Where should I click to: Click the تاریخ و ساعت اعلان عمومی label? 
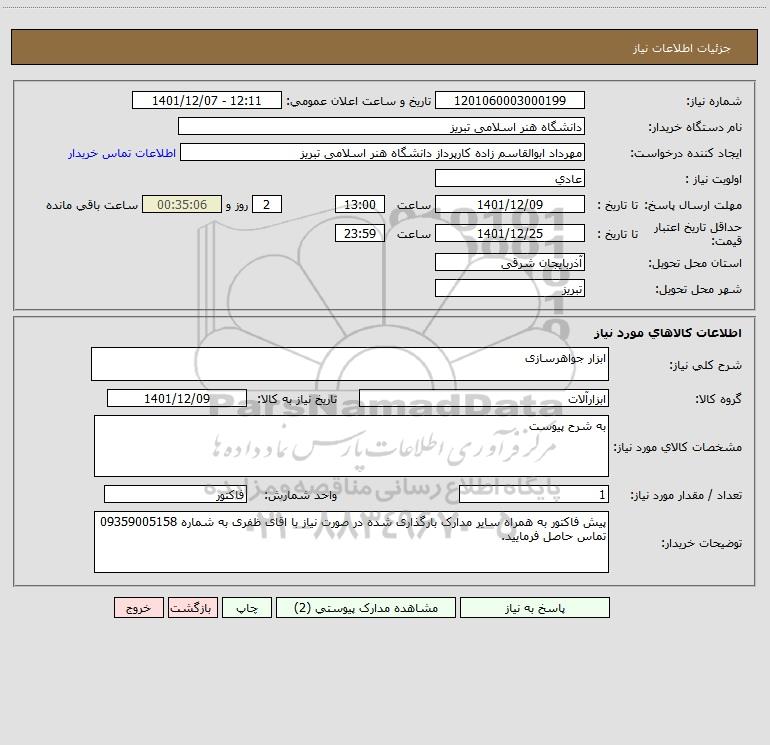(x=359, y=101)
